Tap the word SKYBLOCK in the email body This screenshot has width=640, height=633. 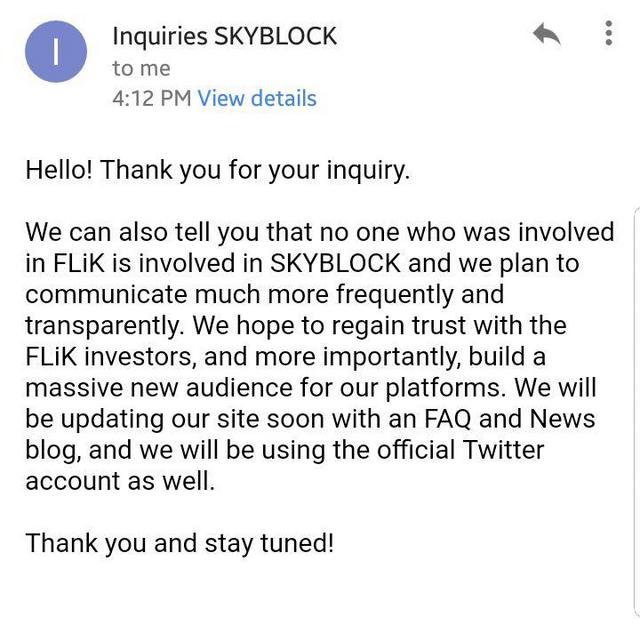(x=335, y=263)
